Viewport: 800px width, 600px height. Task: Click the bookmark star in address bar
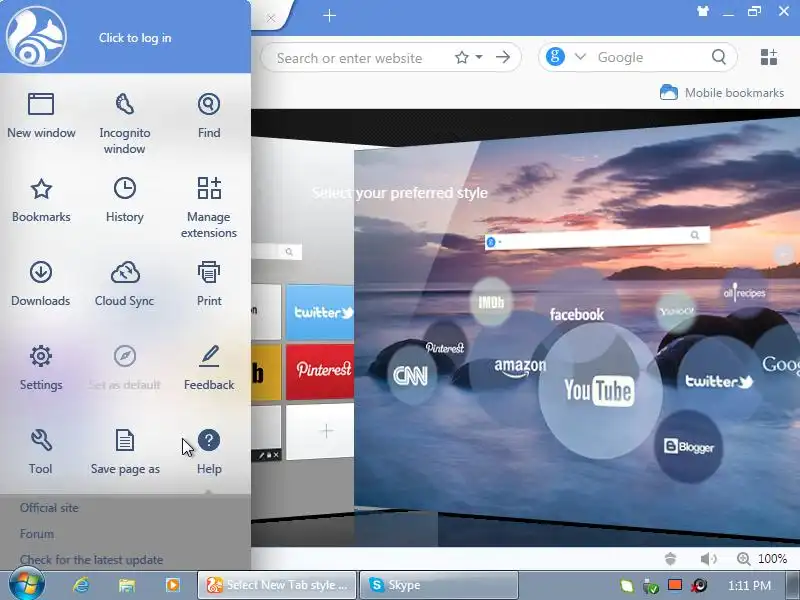coord(462,57)
